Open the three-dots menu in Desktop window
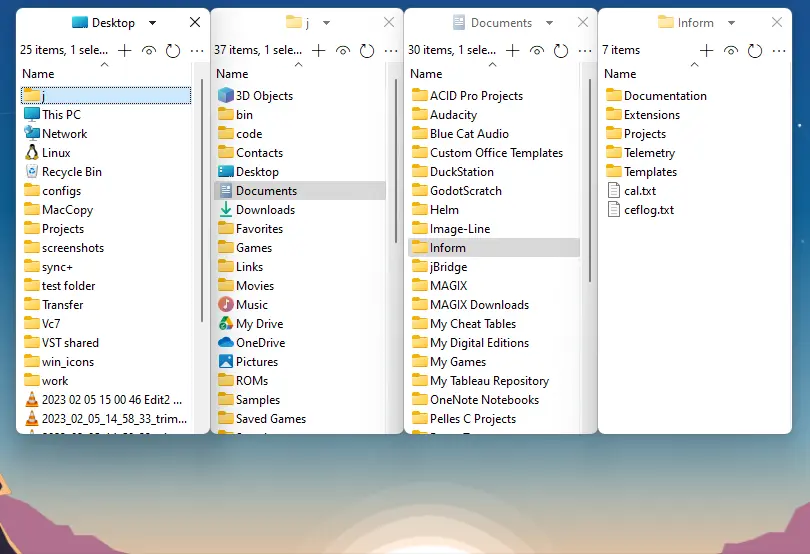The height and width of the screenshot is (554, 810). pyautogui.click(x=197, y=51)
